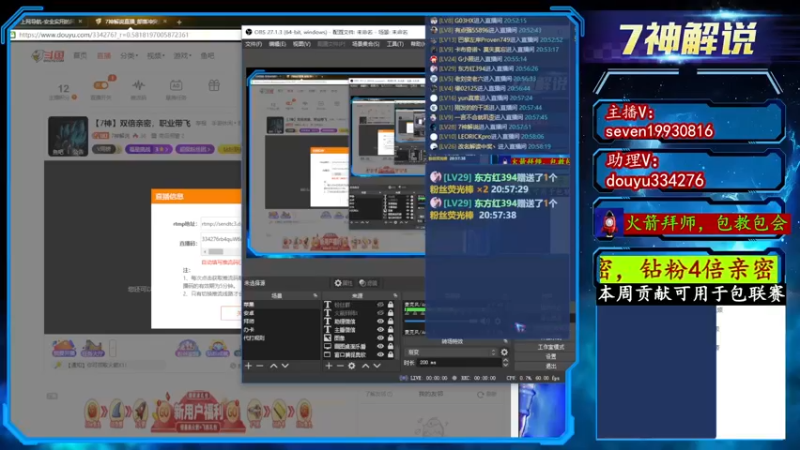
Task: Show the second text source with its eye icon
Action: pyautogui.click(x=380, y=313)
